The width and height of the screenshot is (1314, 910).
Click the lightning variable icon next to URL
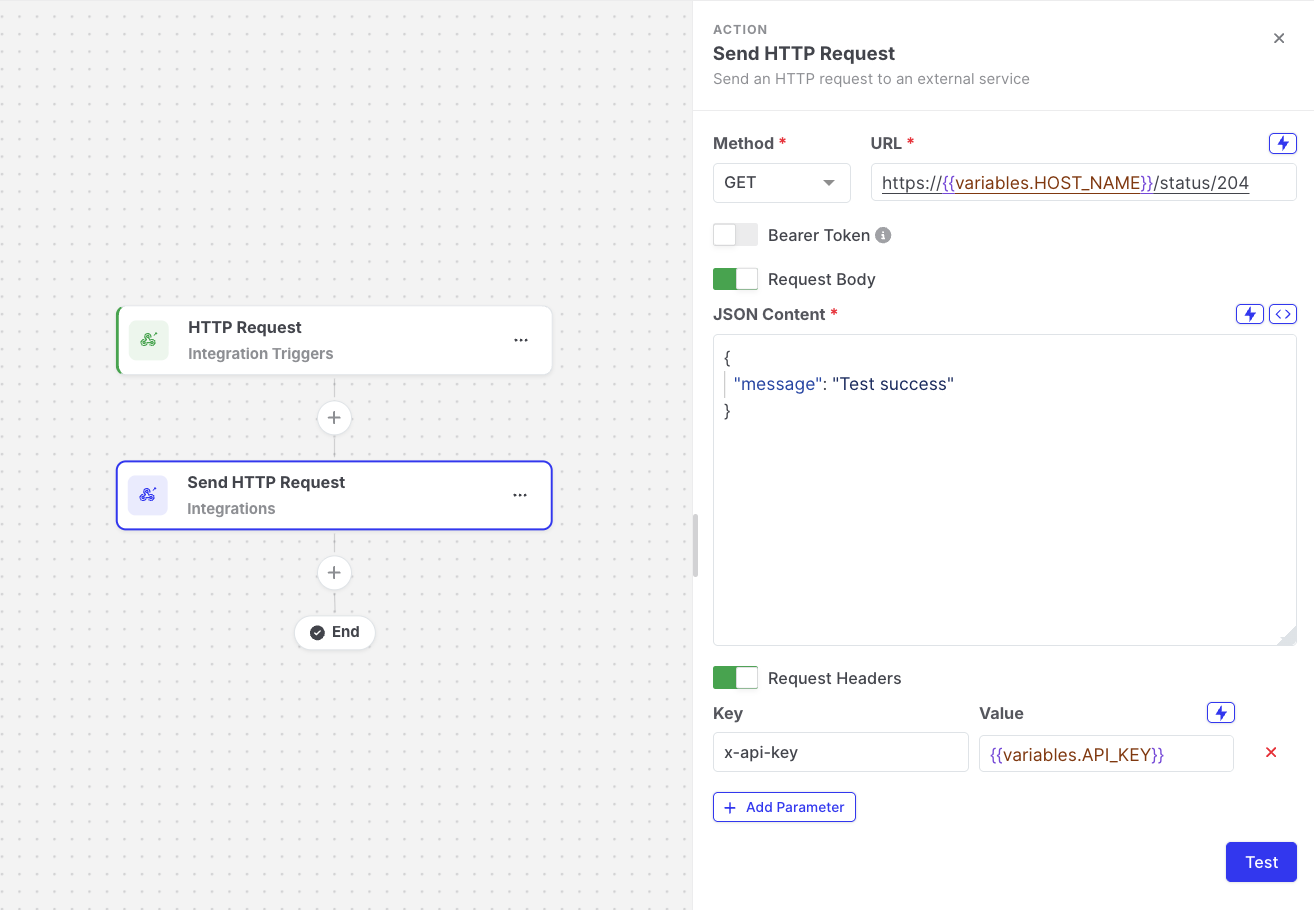[x=1283, y=143]
